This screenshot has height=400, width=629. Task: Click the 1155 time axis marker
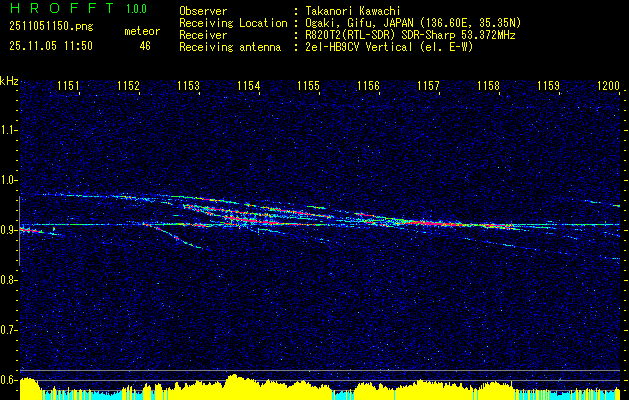point(308,86)
